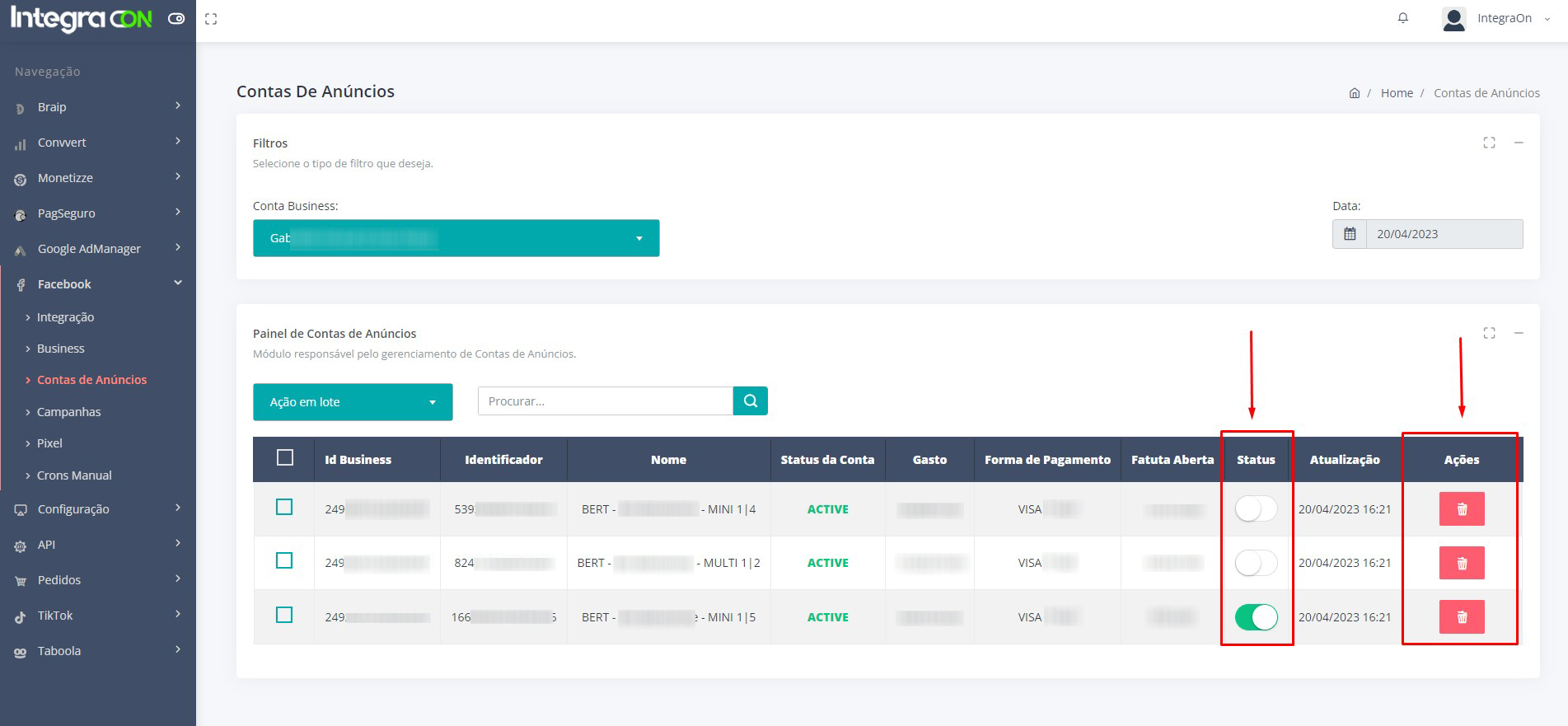Go to Pixel under Facebook
The height and width of the screenshot is (726, 1568).
click(49, 443)
